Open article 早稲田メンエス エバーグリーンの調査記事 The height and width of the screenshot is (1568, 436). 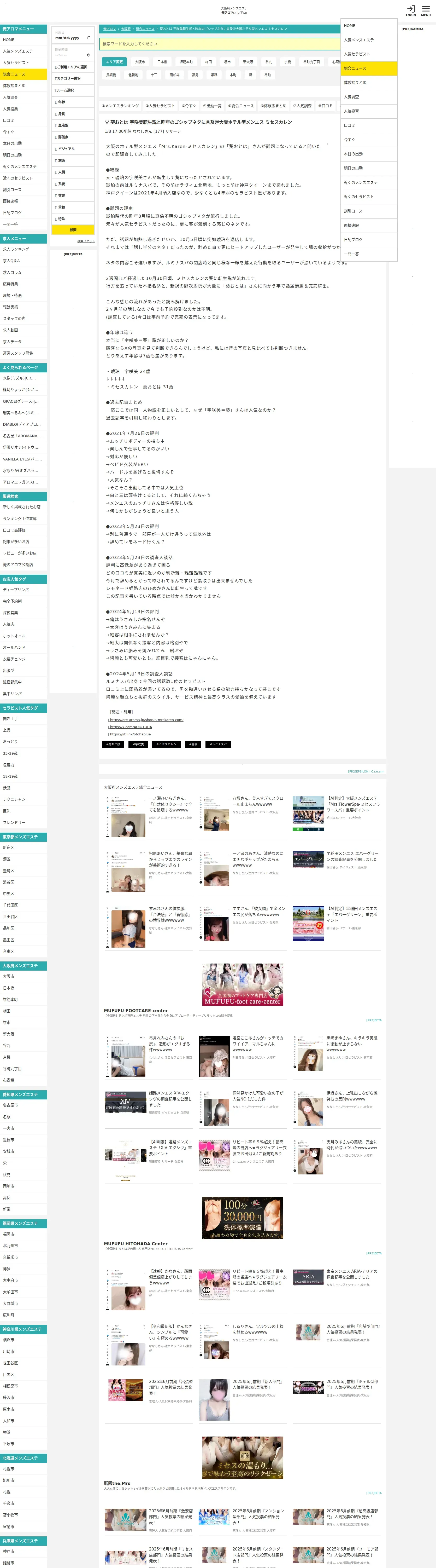click(352, 856)
